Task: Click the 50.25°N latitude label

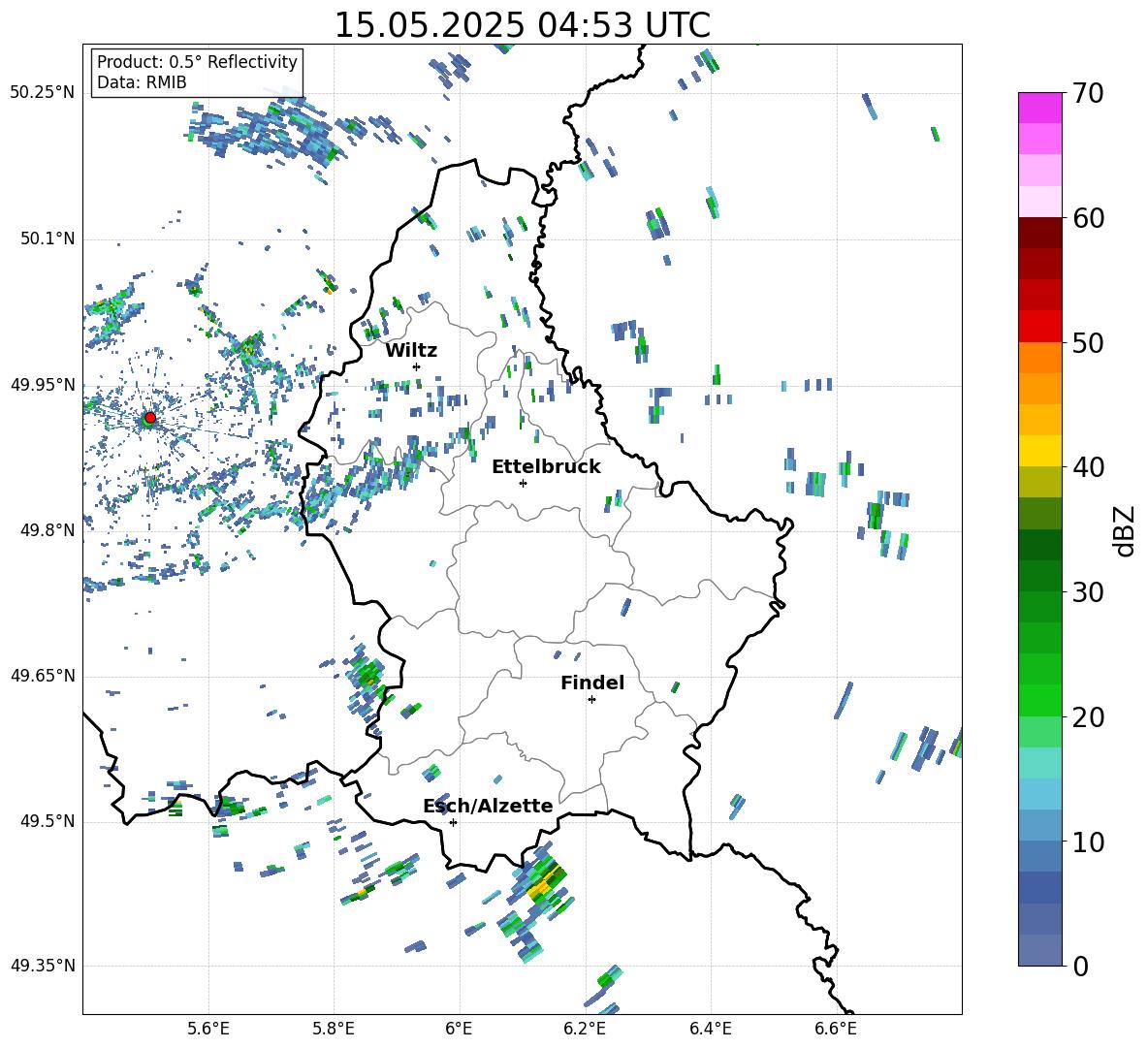Action: tap(43, 93)
